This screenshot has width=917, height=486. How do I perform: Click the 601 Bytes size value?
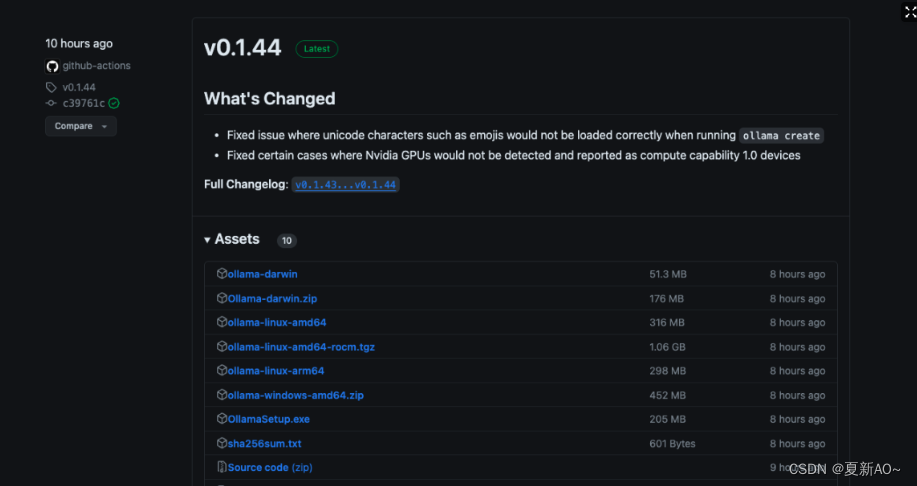[673, 444]
